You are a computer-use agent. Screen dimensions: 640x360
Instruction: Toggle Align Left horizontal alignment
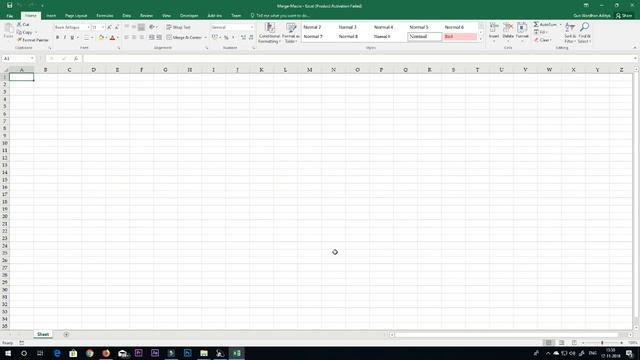pos(127,37)
